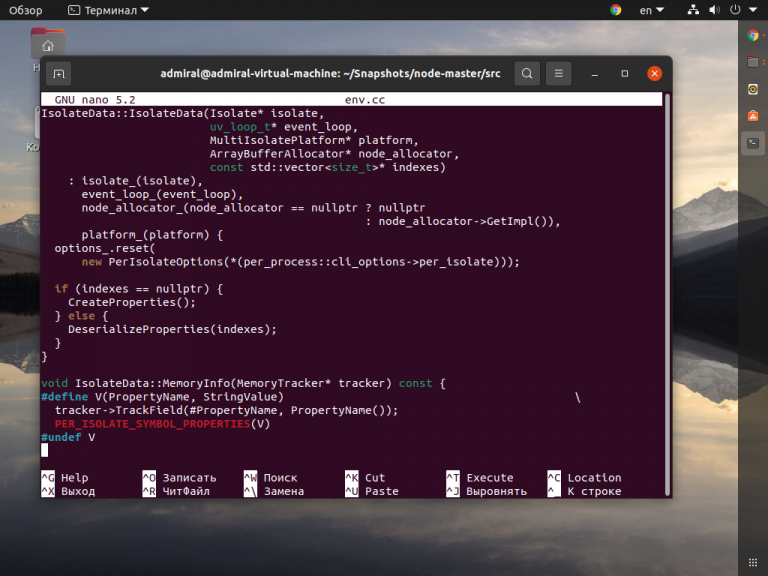Launch Rhythmbox from the dock
This screenshot has height=576, width=768.
pos(753,89)
